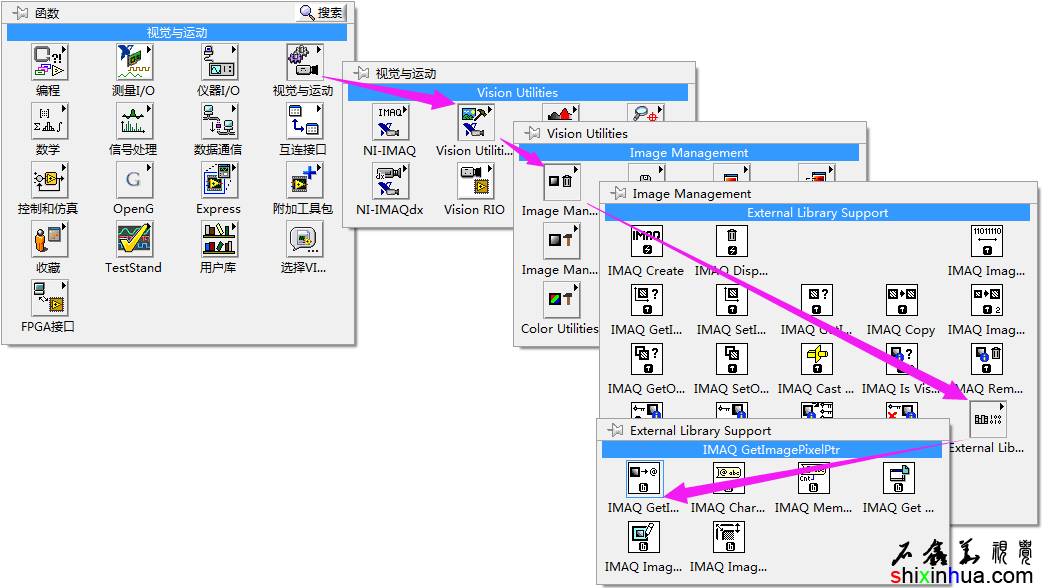Open the 测量I/O subpalette

pyautogui.click(x=134, y=62)
